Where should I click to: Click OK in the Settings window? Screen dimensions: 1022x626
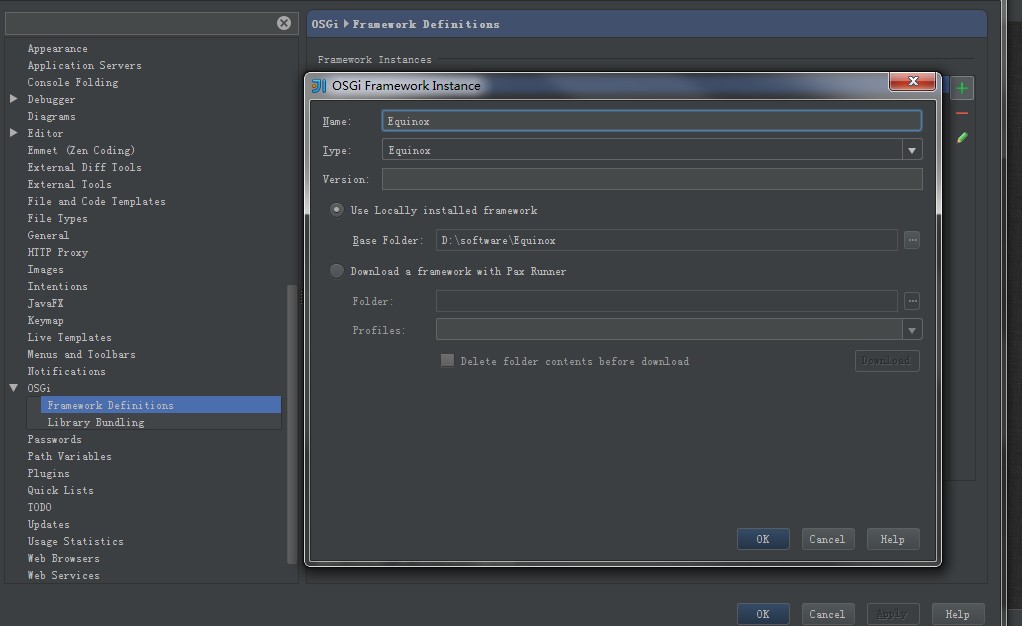point(763,614)
